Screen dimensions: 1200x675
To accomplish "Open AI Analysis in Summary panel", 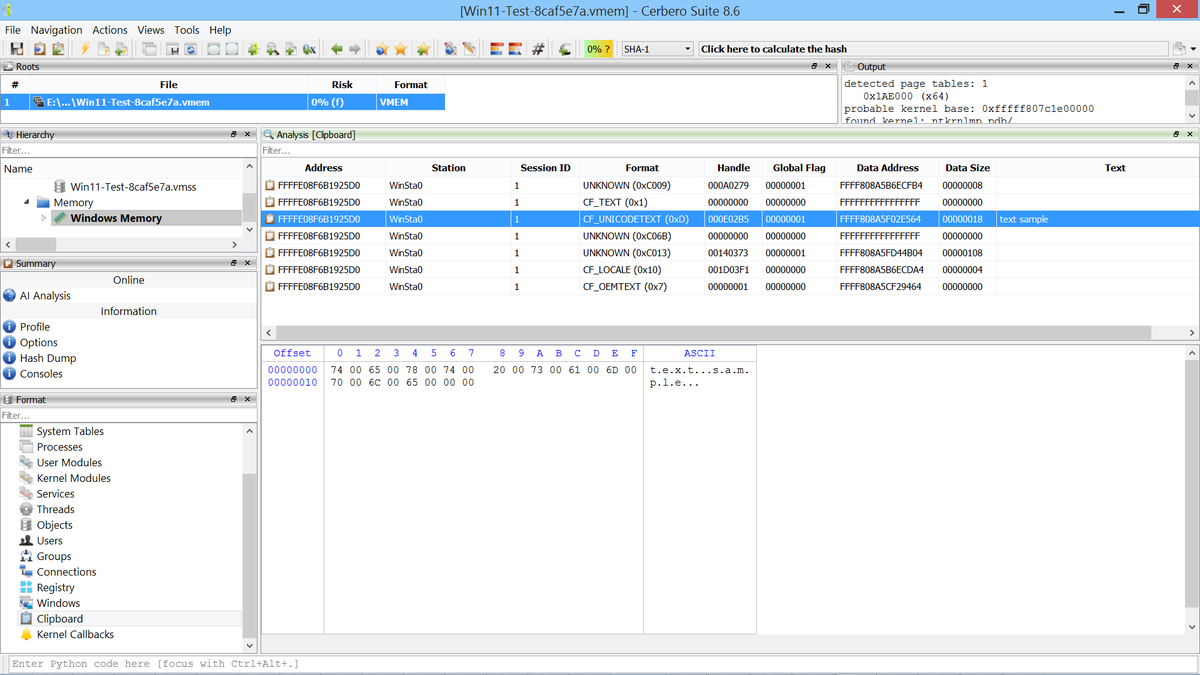I will [x=45, y=296].
